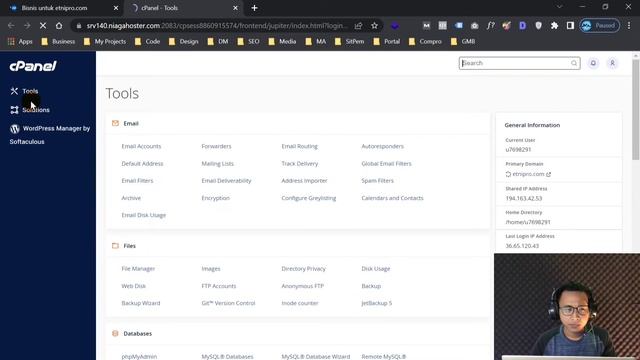640x360 pixels.
Task: Open Track Delivery
Action: click(x=300, y=164)
